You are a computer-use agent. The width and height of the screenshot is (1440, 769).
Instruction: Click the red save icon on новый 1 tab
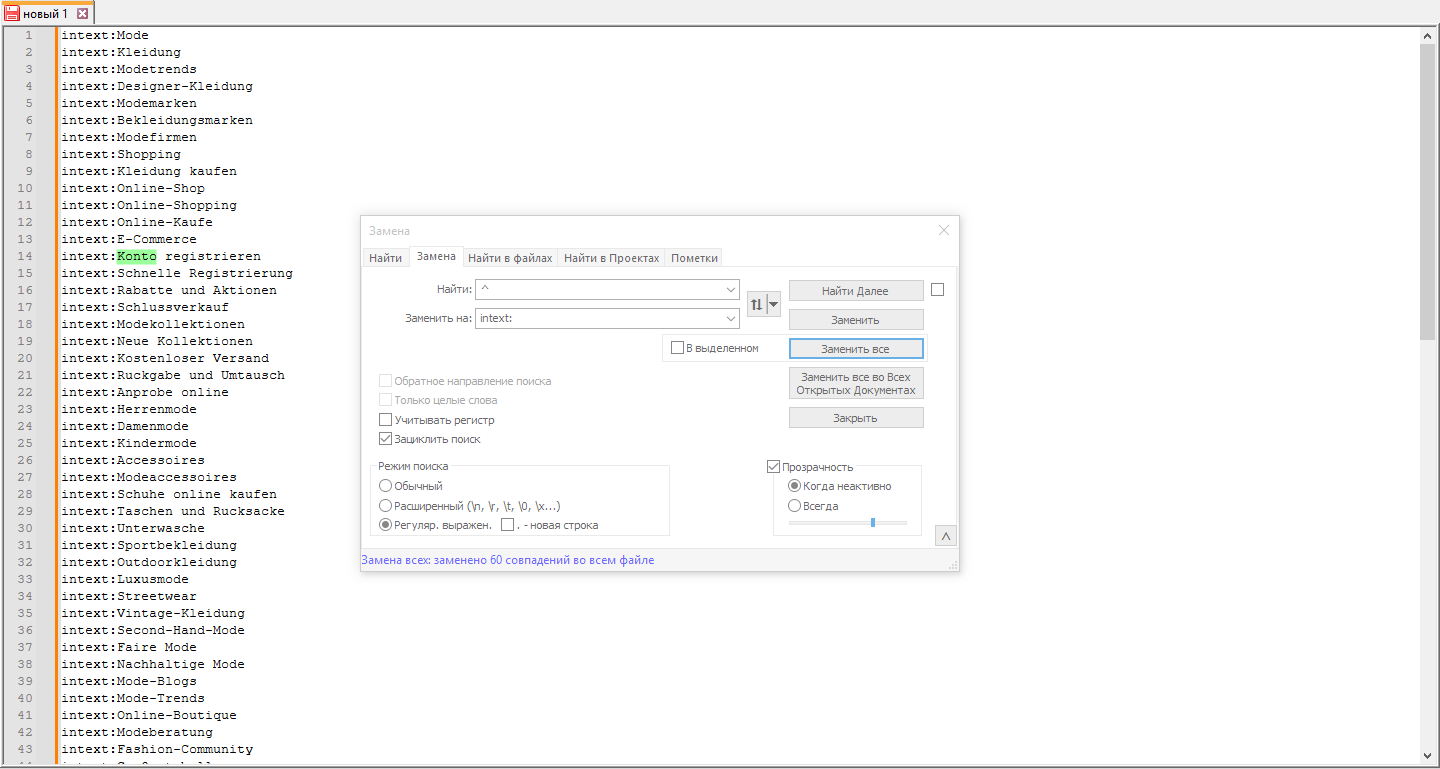click(12, 14)
